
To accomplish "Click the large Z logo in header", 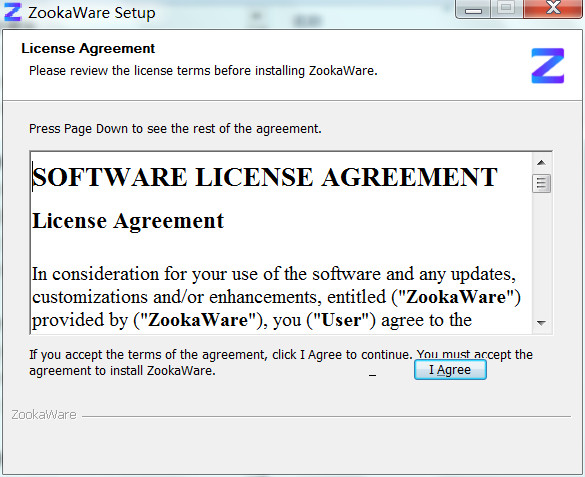I will pos(547,66).
